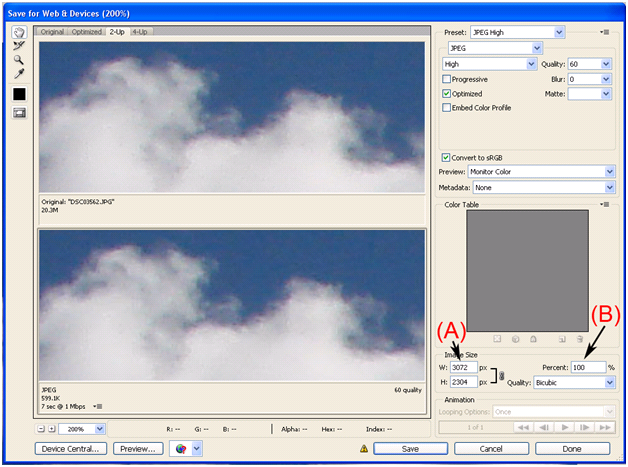
Task: Select the Slice Select tool
Action: pos(19,46)
